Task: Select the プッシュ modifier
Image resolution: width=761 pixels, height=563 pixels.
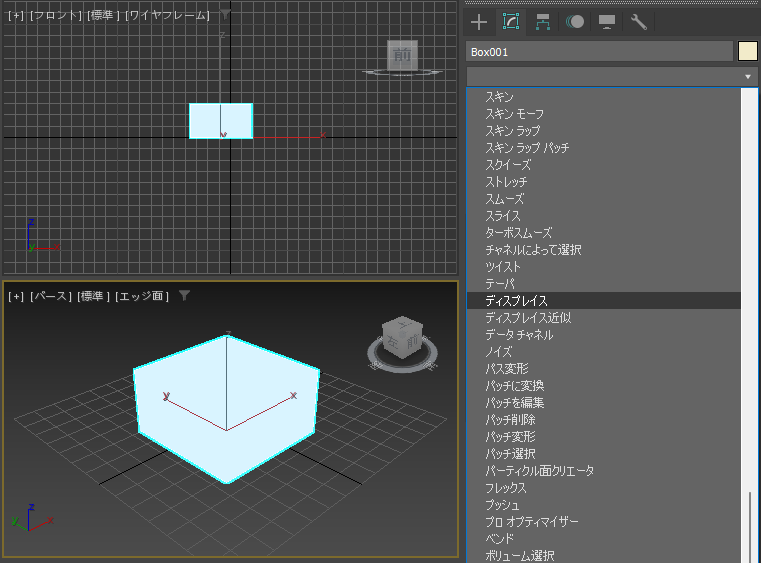Action: [x=604, y=505]
